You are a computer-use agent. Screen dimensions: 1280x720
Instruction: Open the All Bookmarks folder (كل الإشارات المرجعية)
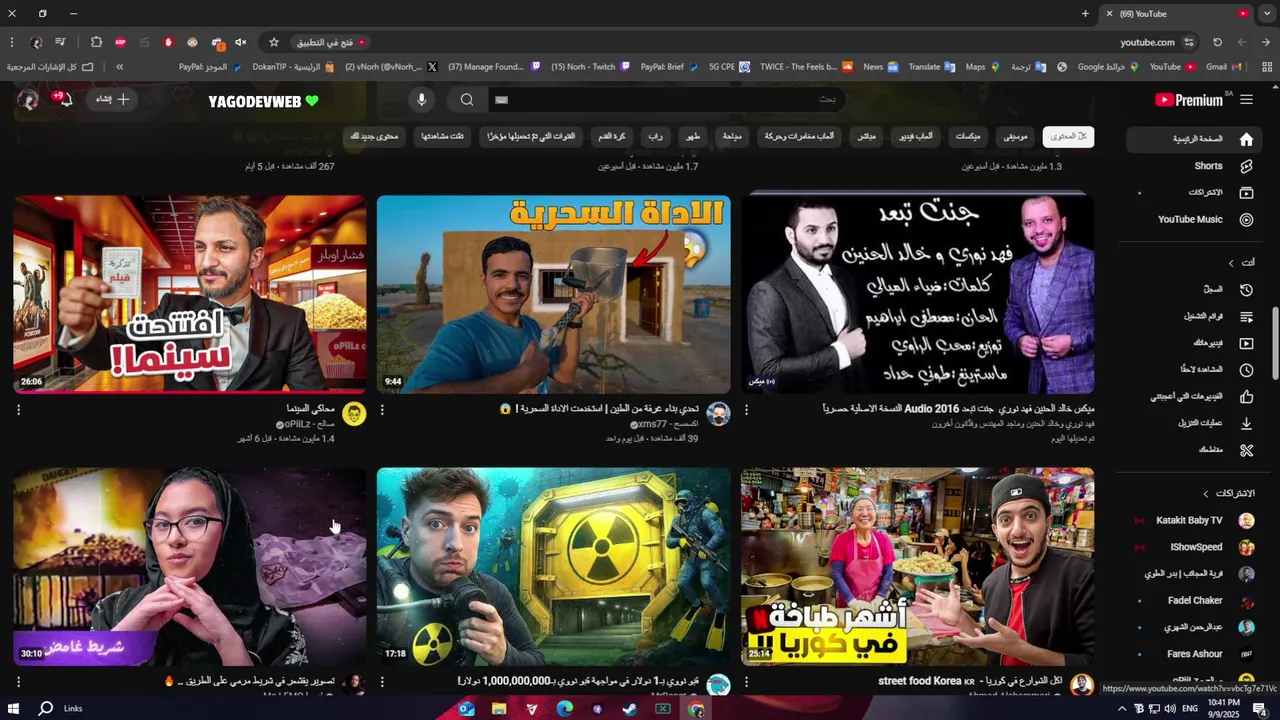point(50,67)
